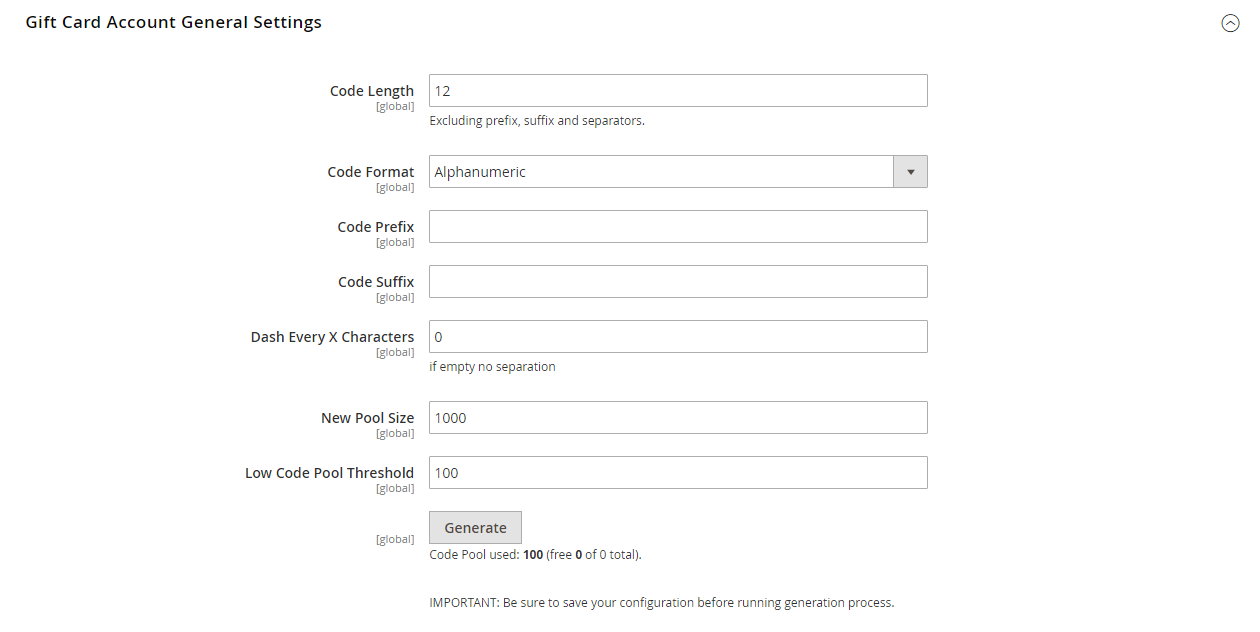Click the IMPORTANT save configuration notice
This screenshot has width=1260, height=632.
click(x=661, y=603)
